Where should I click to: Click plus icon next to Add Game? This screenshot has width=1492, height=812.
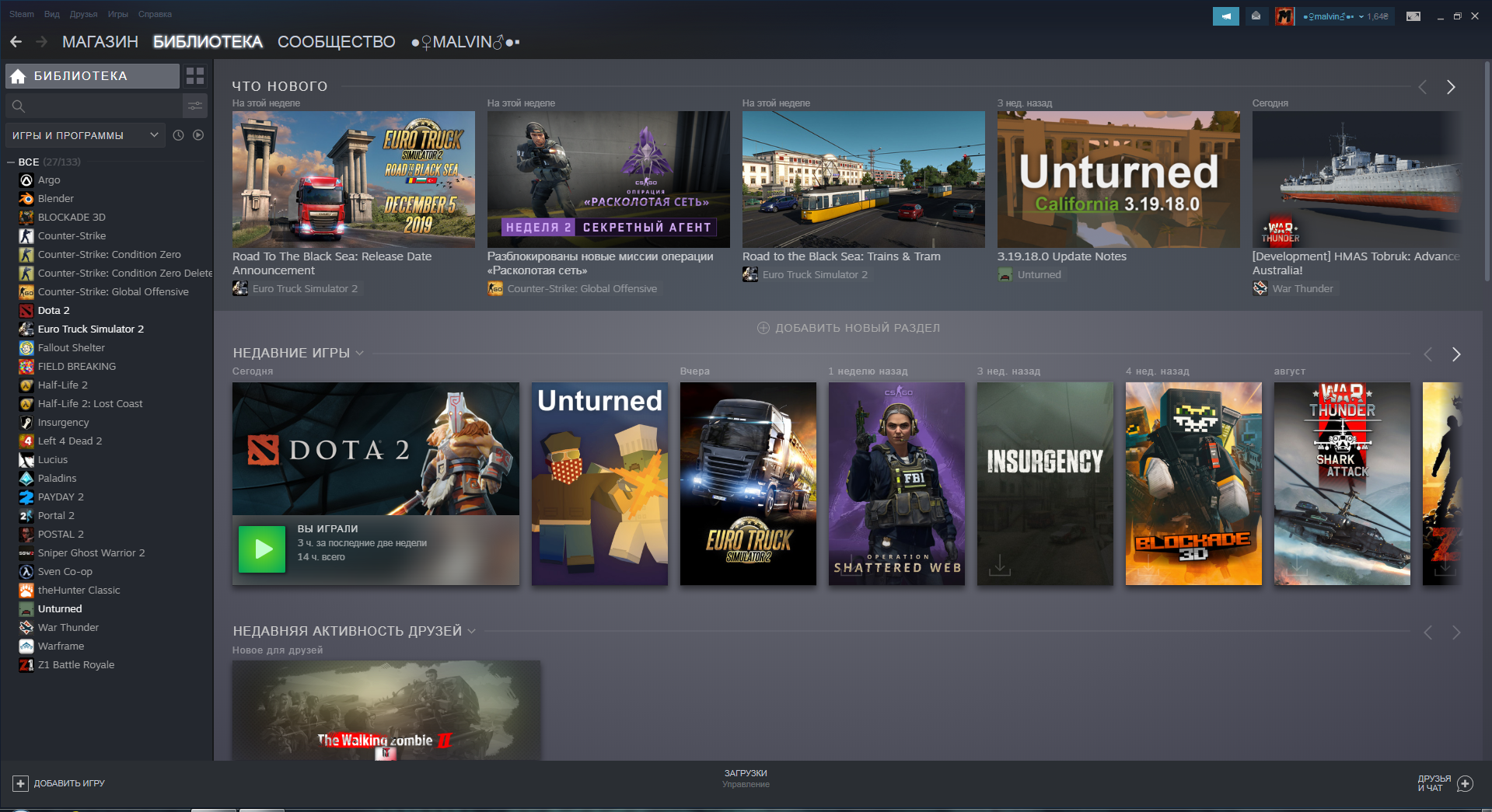[x=21, y=783]
